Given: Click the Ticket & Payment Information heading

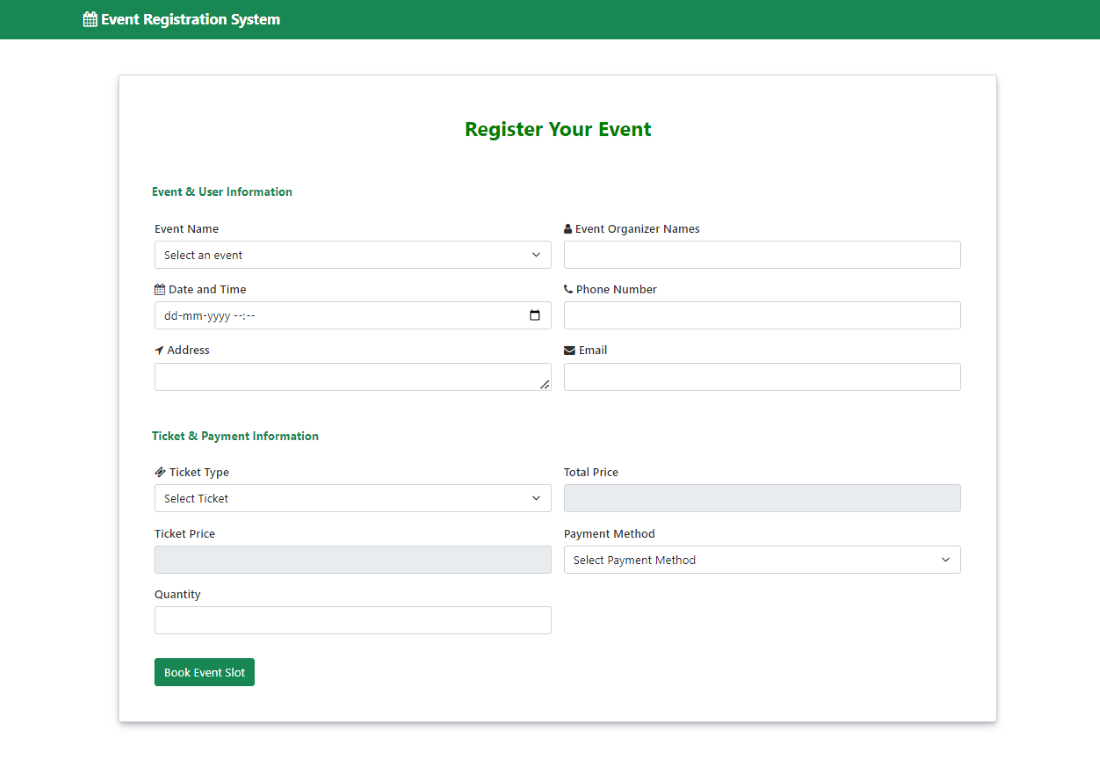Looking at the screenshot, I should (235, 436).
